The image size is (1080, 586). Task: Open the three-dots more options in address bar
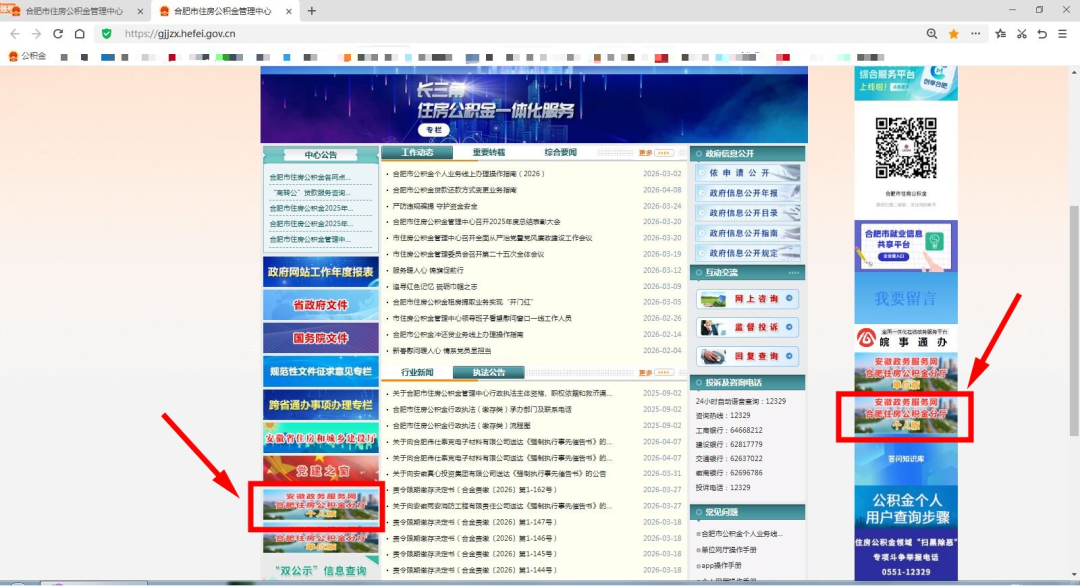click(976, 33)
